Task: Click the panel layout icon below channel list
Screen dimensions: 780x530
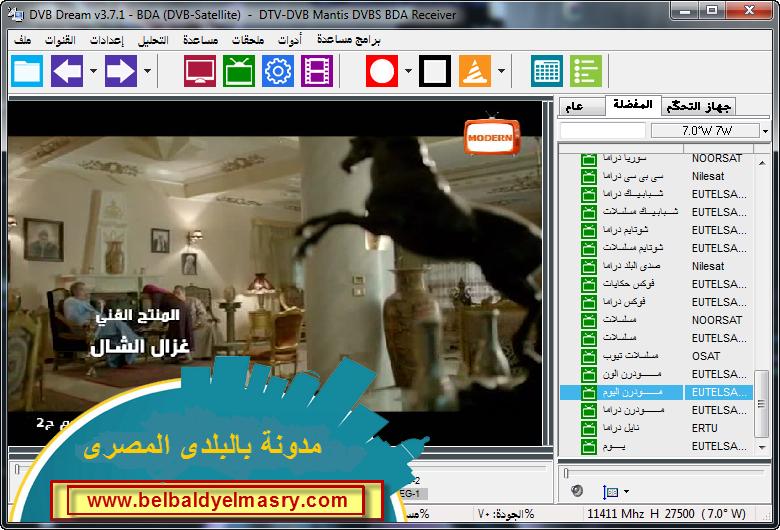Action: (x=610, y=492)
